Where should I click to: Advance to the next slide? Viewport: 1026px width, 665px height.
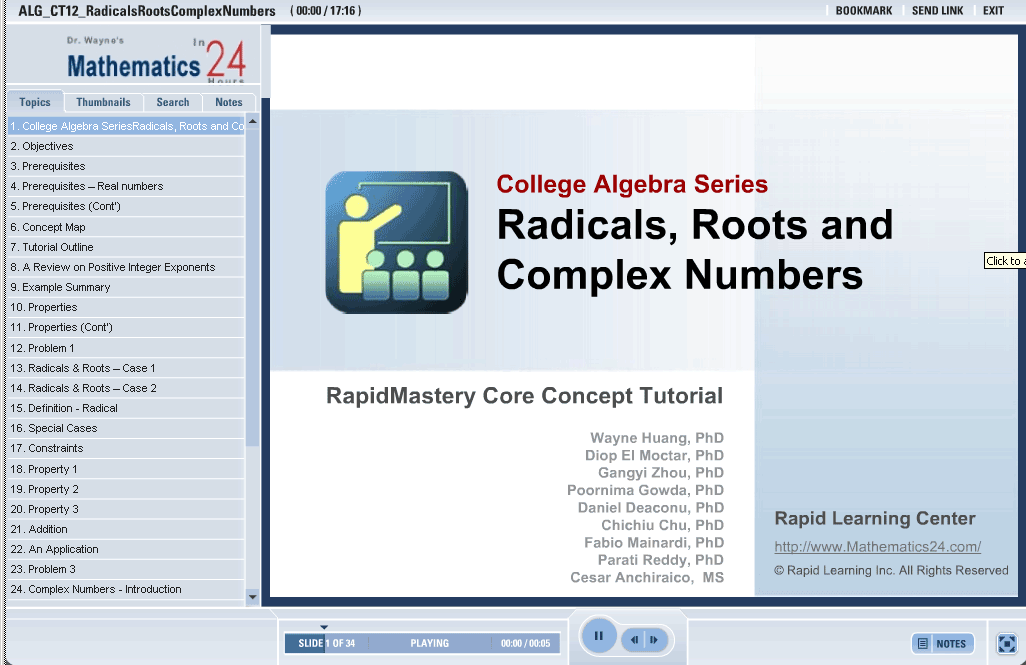coord(654,639)
